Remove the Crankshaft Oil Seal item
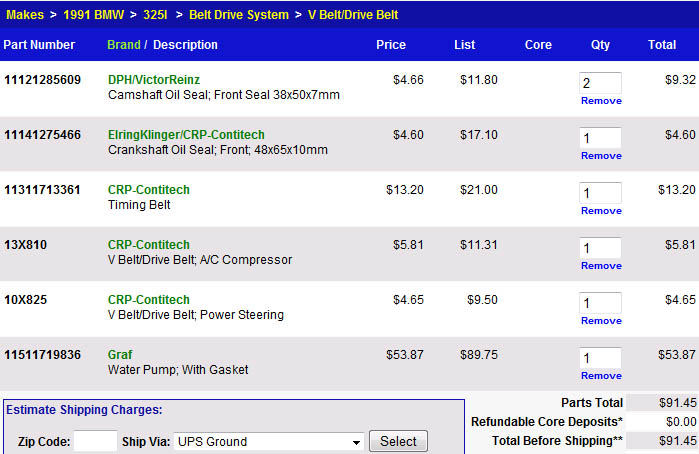Viewport: 699px width, 454px height. (x=601, y=156)
